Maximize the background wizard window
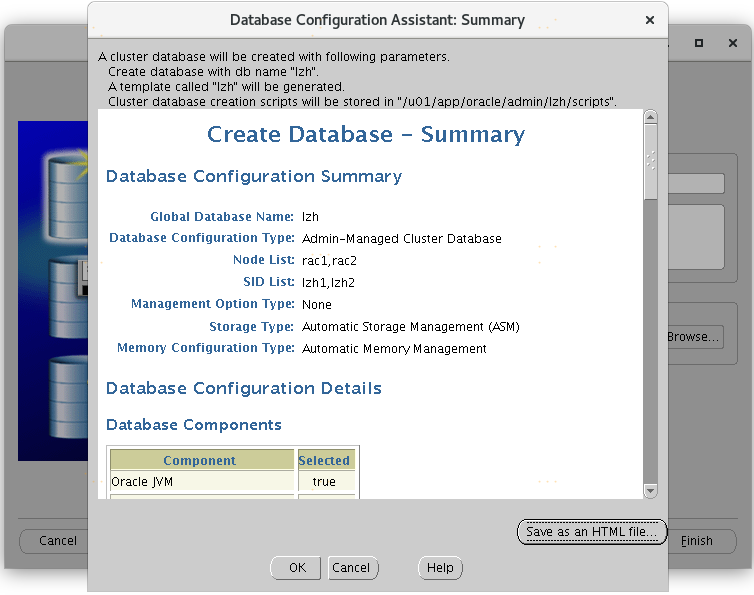 699,43
